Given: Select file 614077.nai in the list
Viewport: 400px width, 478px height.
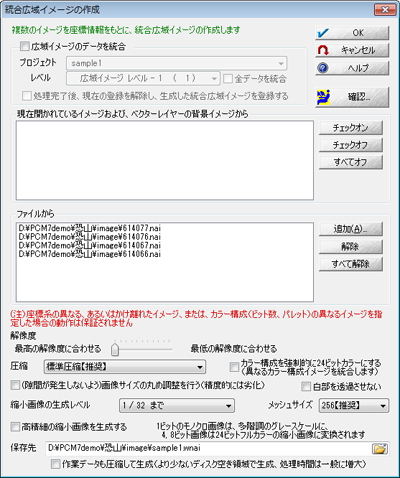Looking at the screenshot, I should click(90, 228).
